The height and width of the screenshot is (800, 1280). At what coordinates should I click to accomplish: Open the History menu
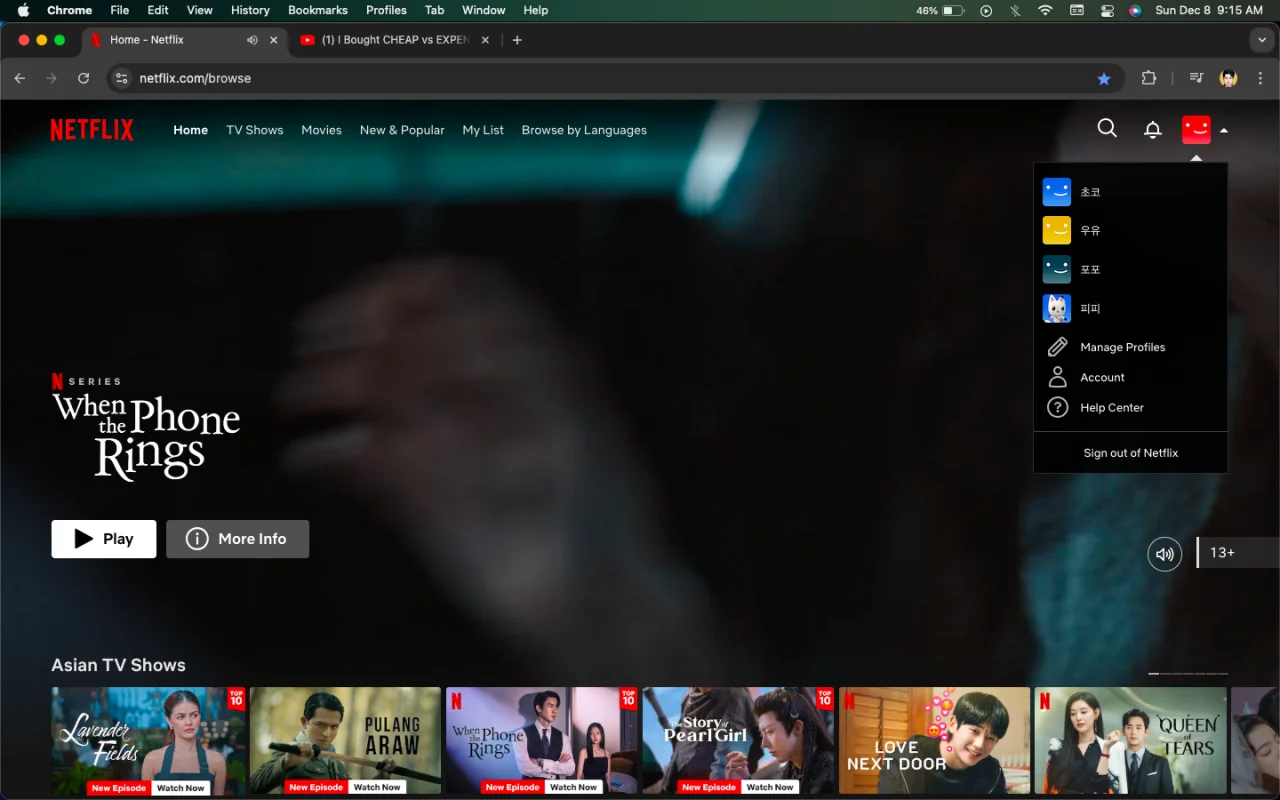pyautogui.click(x=250, y=10)
